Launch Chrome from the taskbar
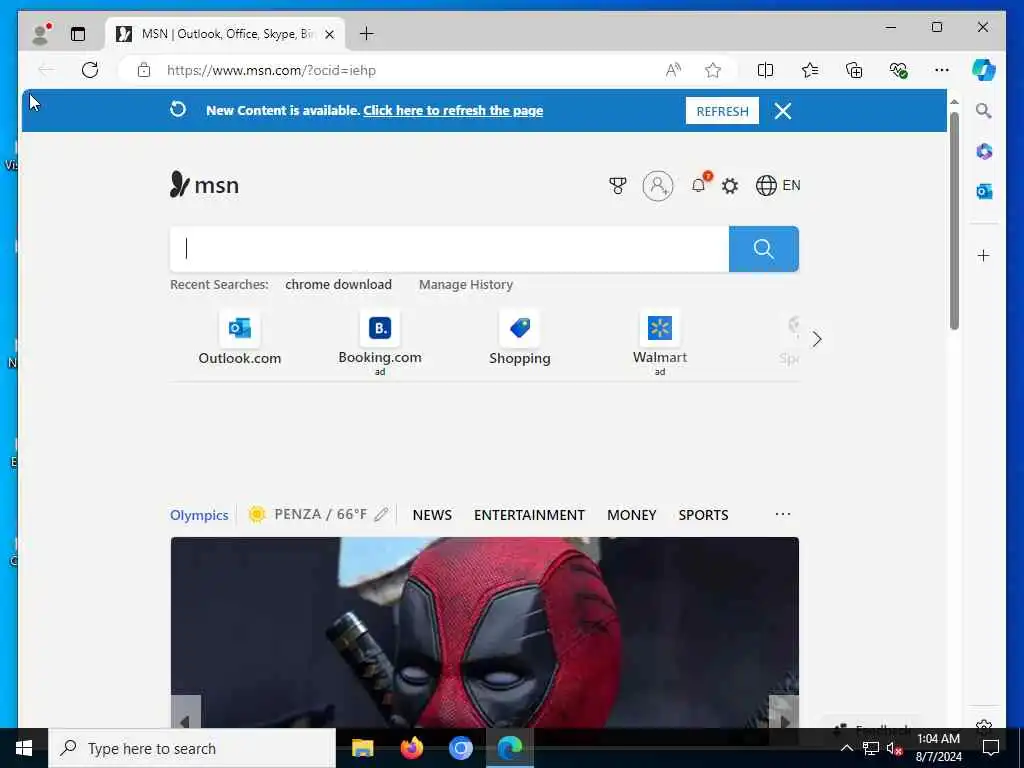 point(460,748)
